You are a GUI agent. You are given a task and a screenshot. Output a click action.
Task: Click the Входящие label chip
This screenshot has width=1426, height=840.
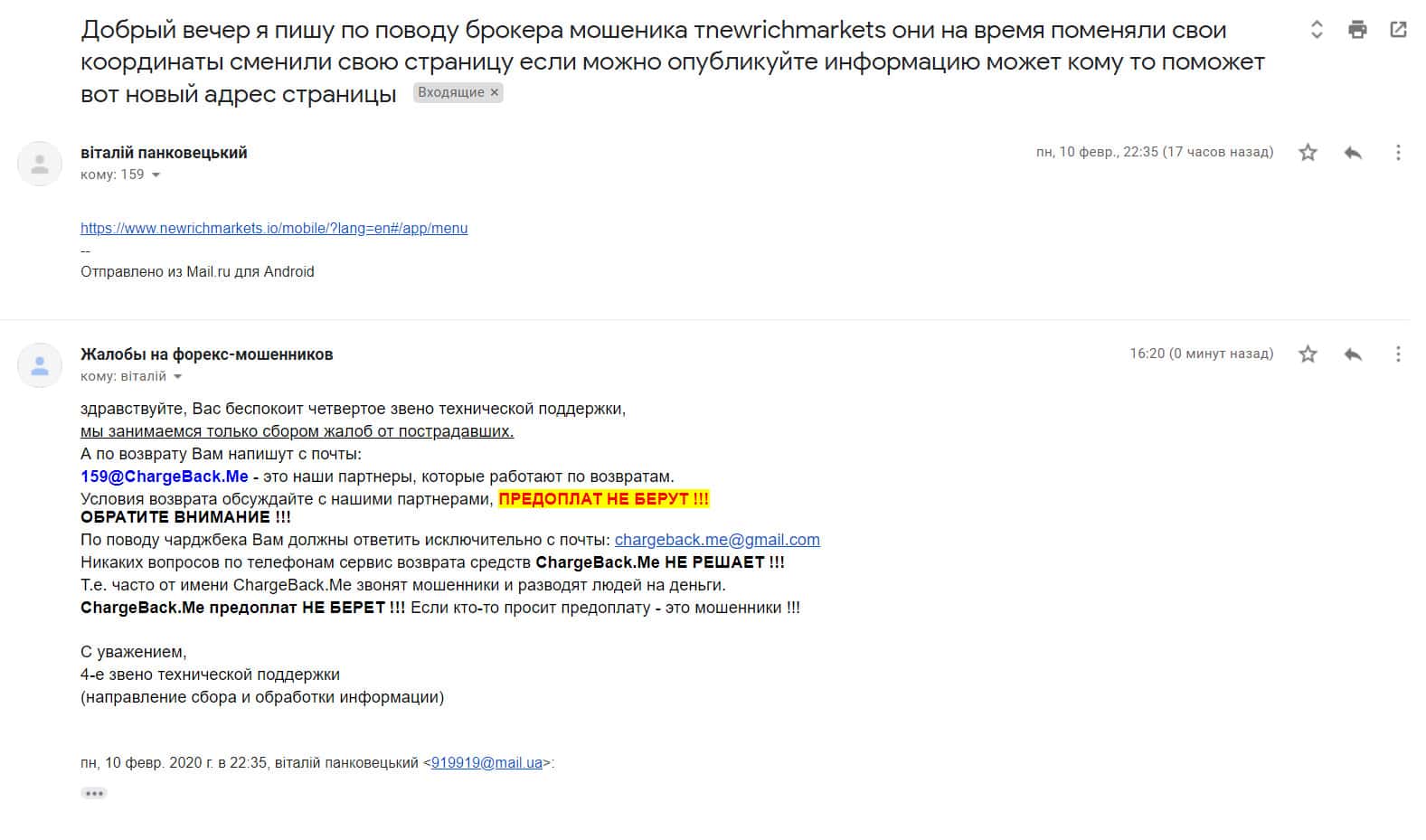coord(450,92)
